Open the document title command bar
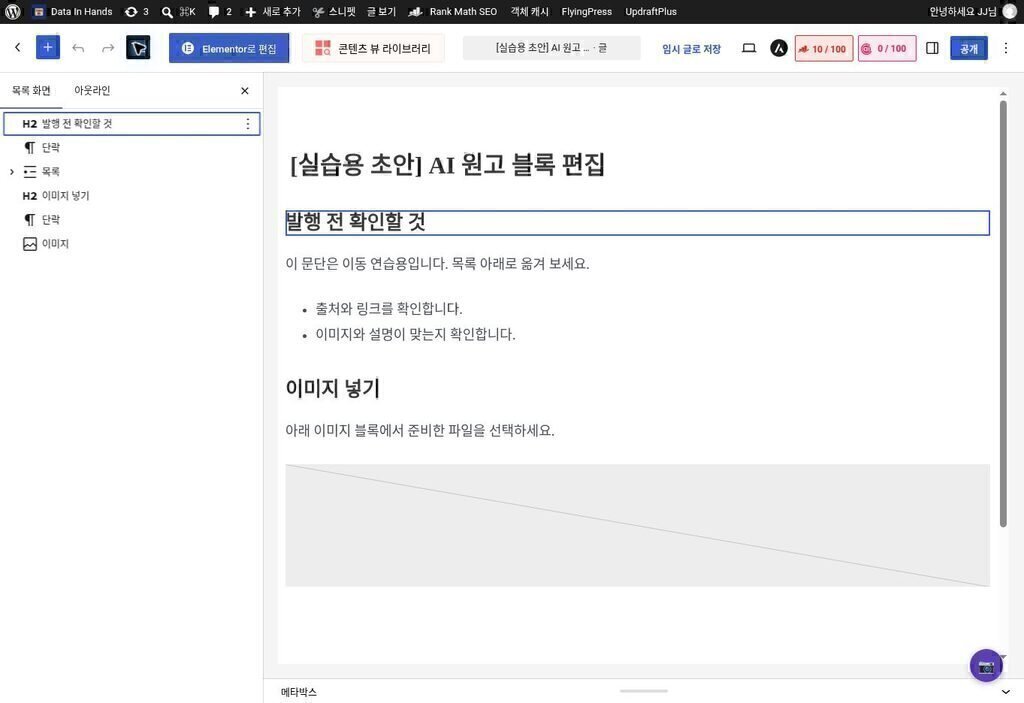1024x703 pixels. (x=551, y=48)
